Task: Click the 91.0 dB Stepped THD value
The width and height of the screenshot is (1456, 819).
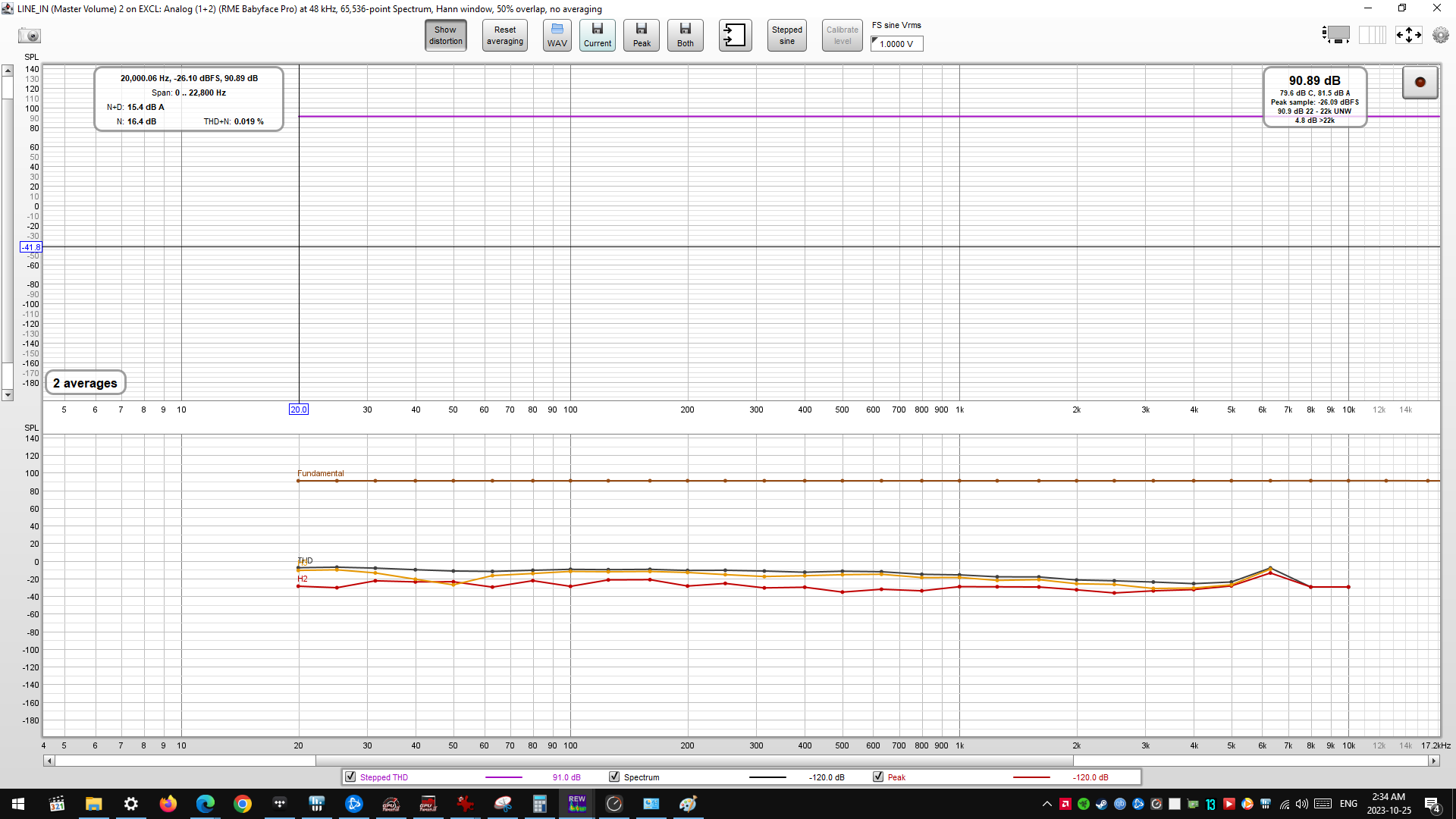Action: [x=566, y=777]
